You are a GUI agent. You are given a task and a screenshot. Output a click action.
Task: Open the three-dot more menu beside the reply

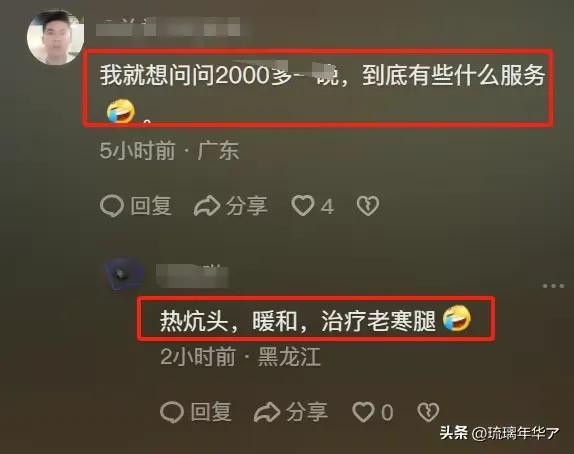554,286
